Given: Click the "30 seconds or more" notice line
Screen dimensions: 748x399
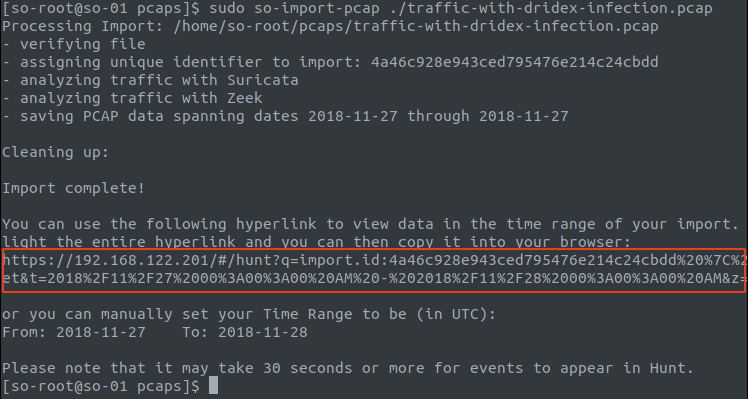Looking at the screenshot, I should [348, 368].
